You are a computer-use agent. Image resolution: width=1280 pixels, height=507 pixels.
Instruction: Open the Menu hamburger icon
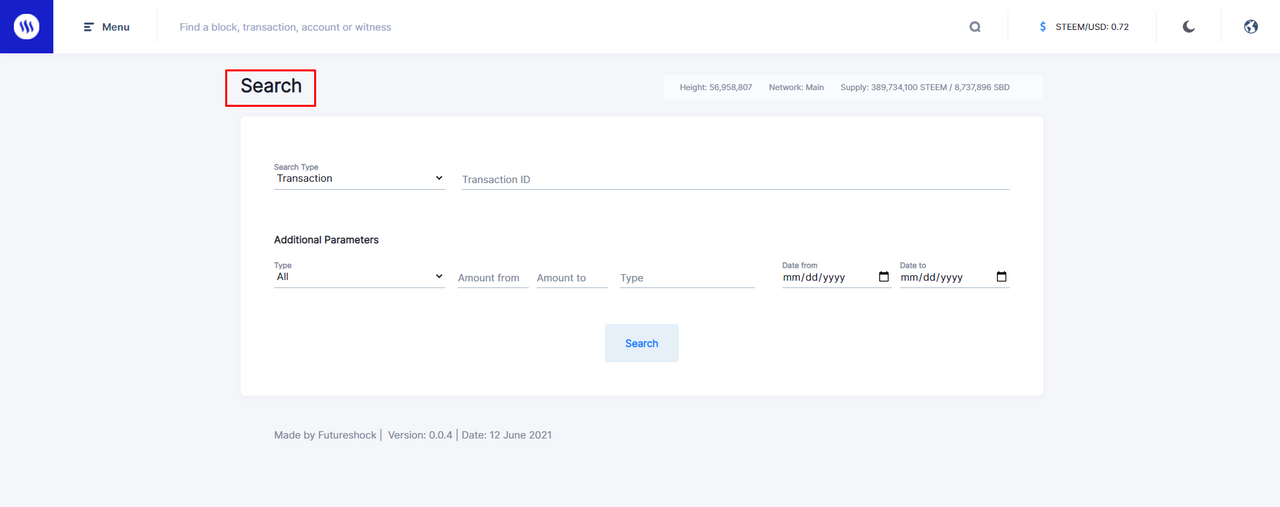[x=89, y=27]
